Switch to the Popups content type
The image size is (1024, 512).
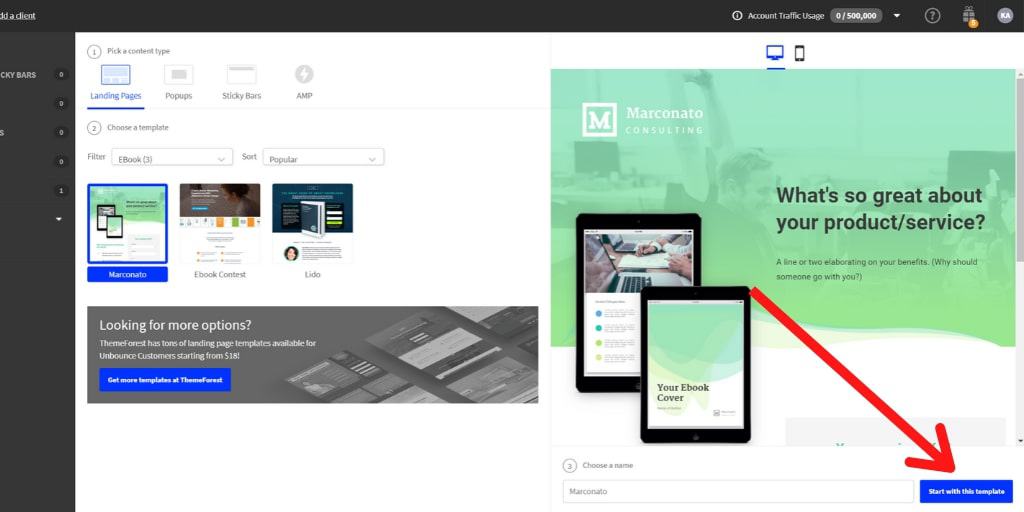click(178, 84)
